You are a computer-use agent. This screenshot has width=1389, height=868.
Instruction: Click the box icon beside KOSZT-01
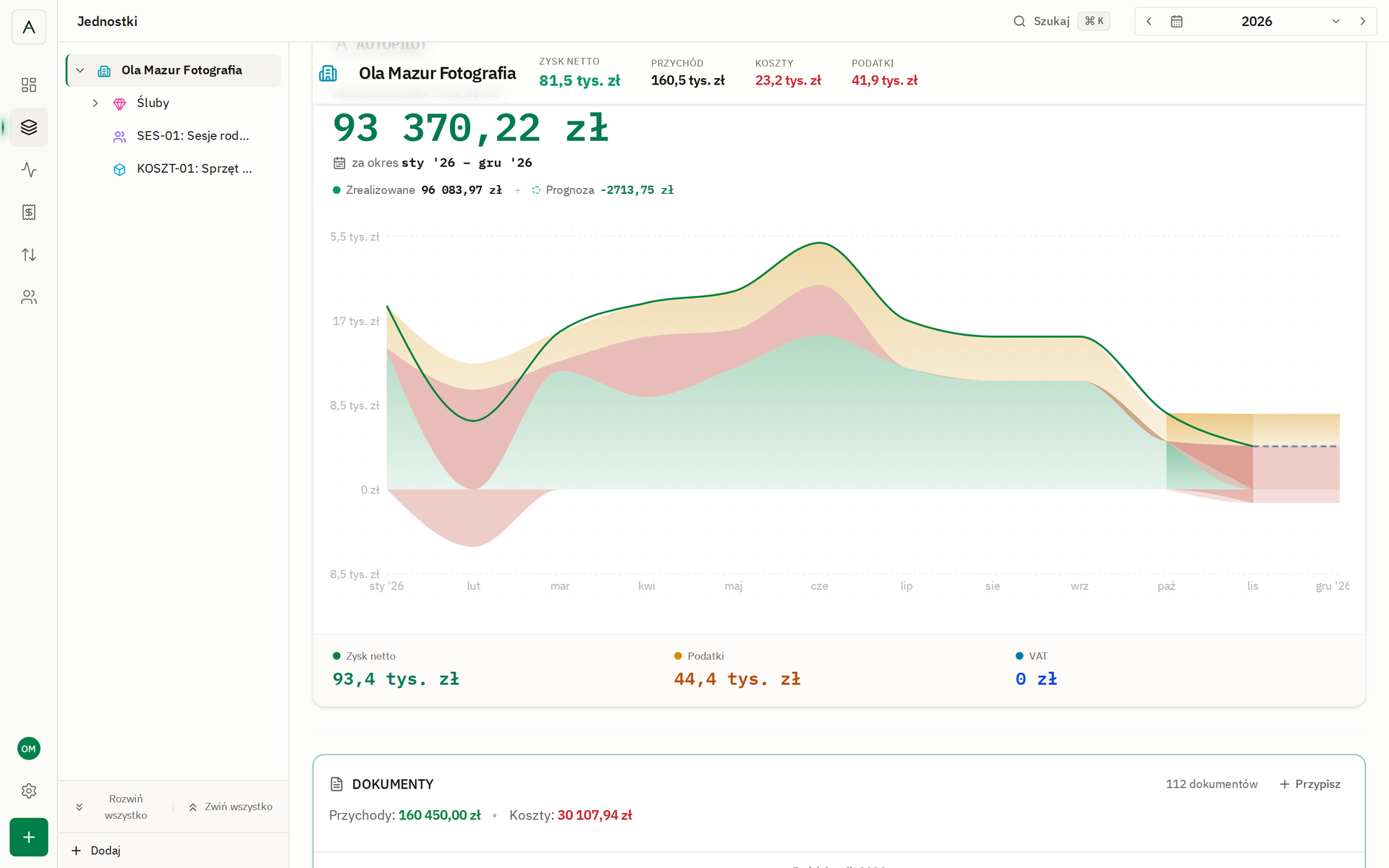(119, 169)
